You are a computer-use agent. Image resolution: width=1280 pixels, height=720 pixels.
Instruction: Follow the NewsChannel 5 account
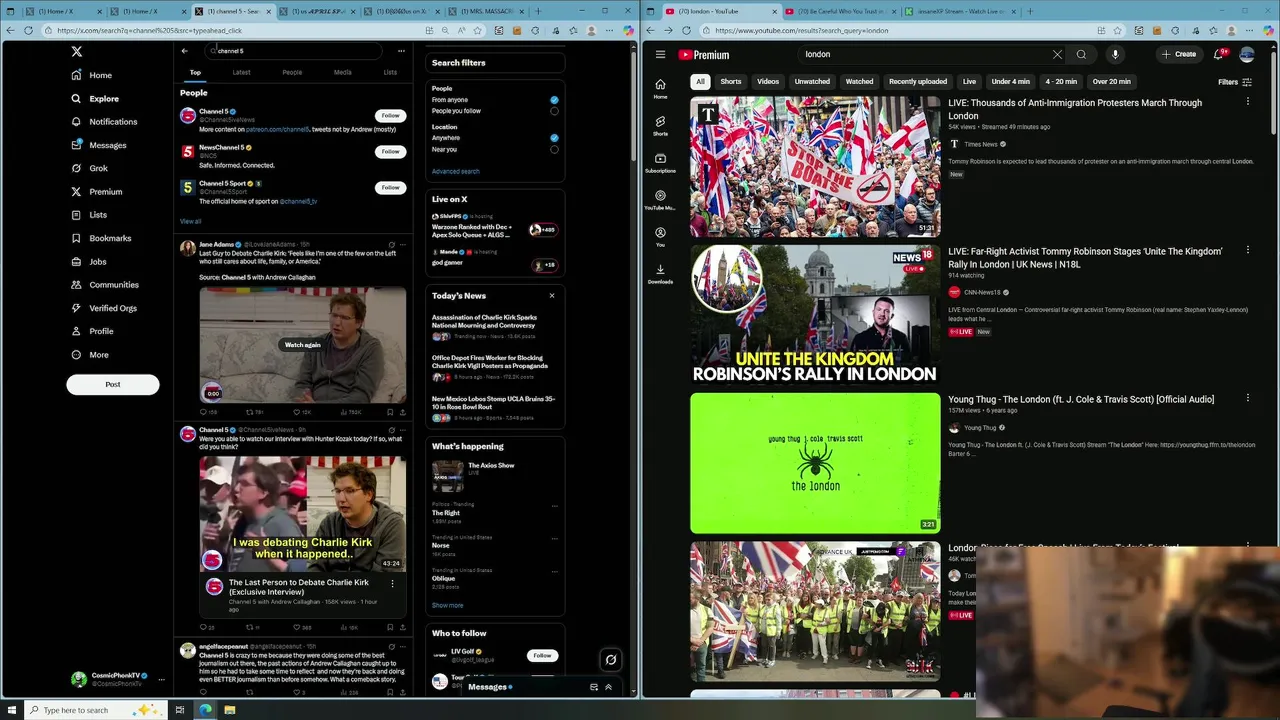click(390, 151)
